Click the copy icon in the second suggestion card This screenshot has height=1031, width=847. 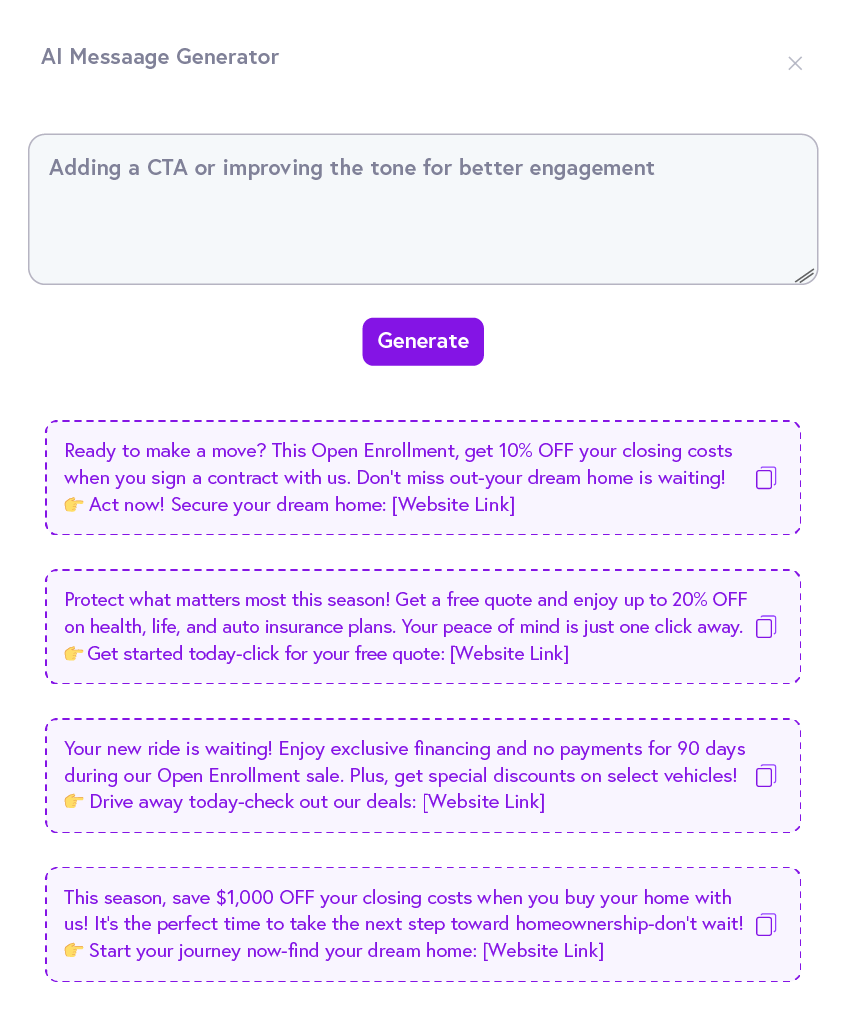point(765,626)
